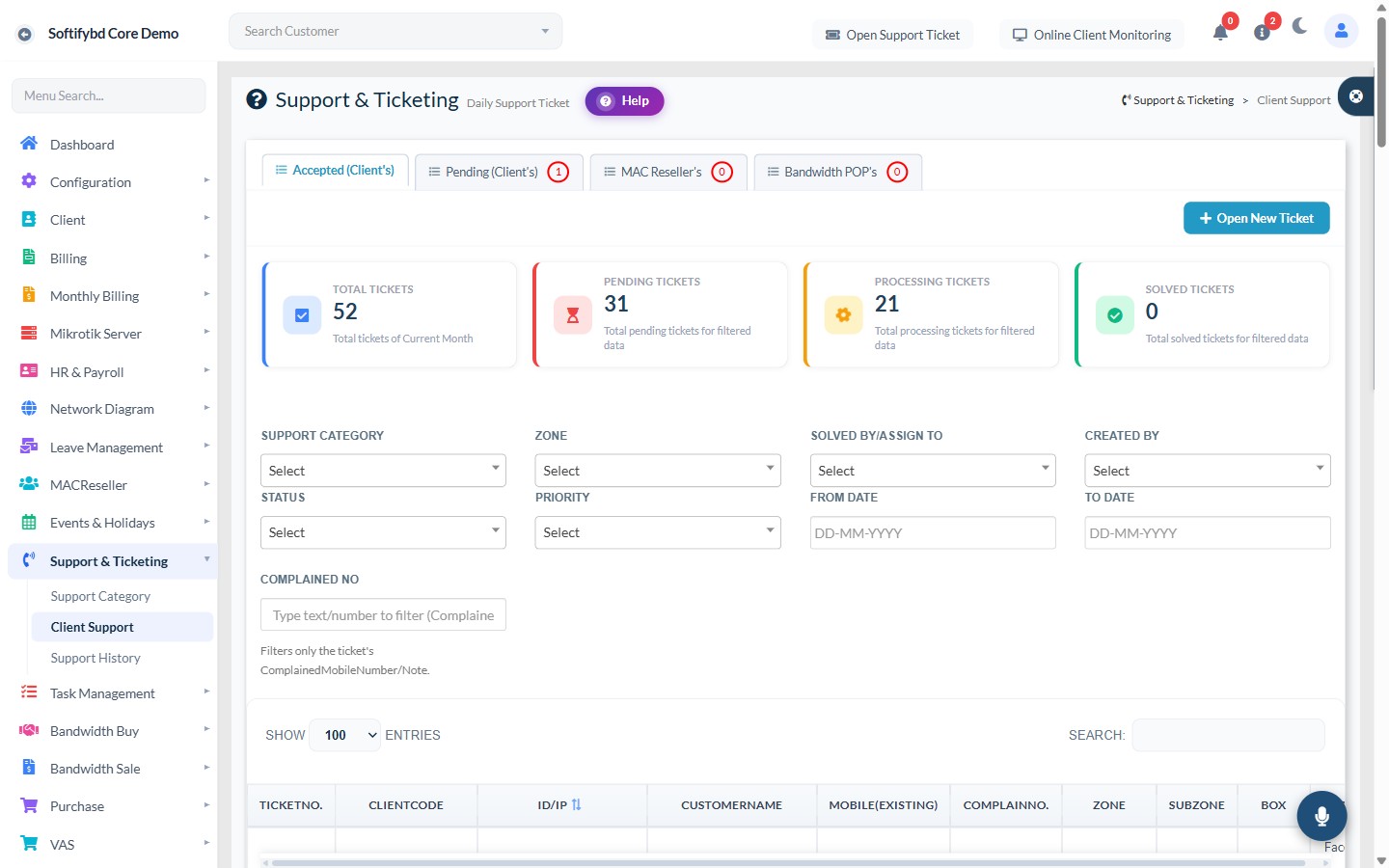The image size is (1389, 868).
Task: Open the Support History sidebar link
Action: coord(95,658)
